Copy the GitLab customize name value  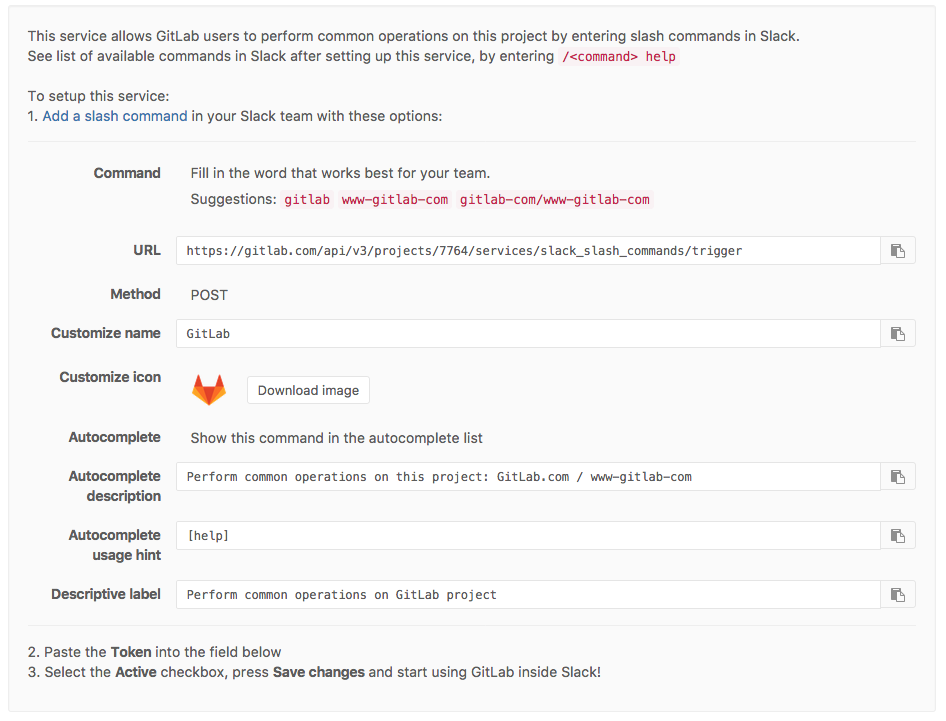(897, 333)
